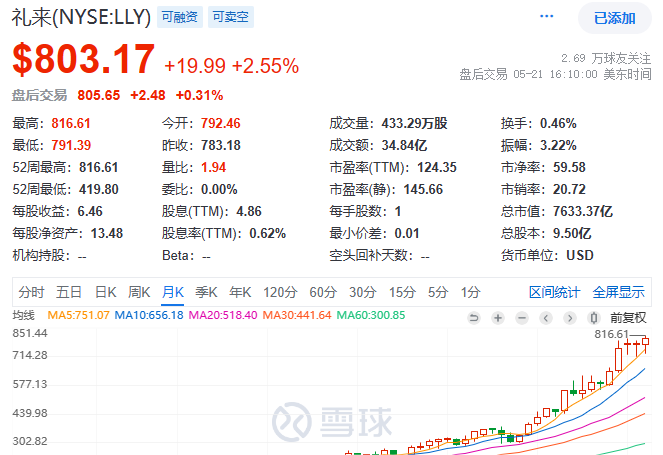This screenshot has height=455, width=663.
Task: Click the 昨收 value 783.18
Action: pos(221,145)
